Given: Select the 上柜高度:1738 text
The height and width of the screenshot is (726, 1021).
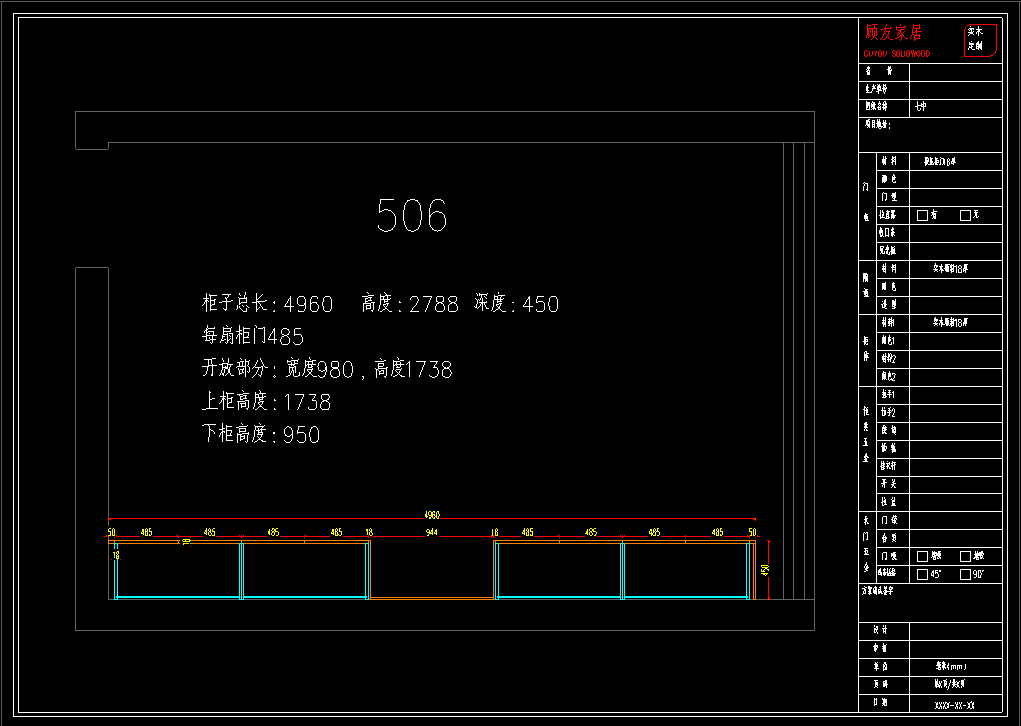Looking at the screenshot, I should coord(266,402).
